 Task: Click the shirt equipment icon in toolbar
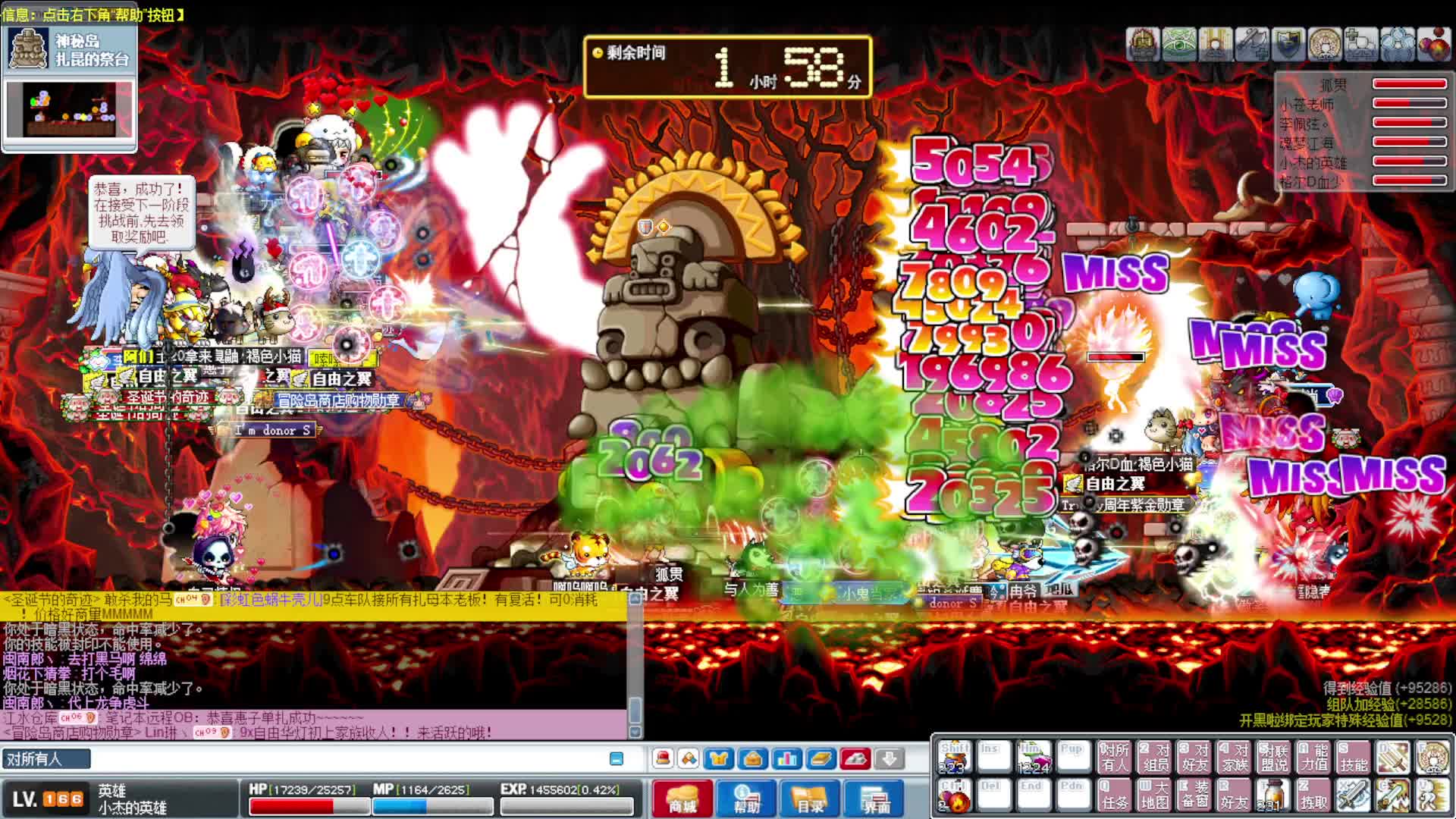[x=718, y=758]
